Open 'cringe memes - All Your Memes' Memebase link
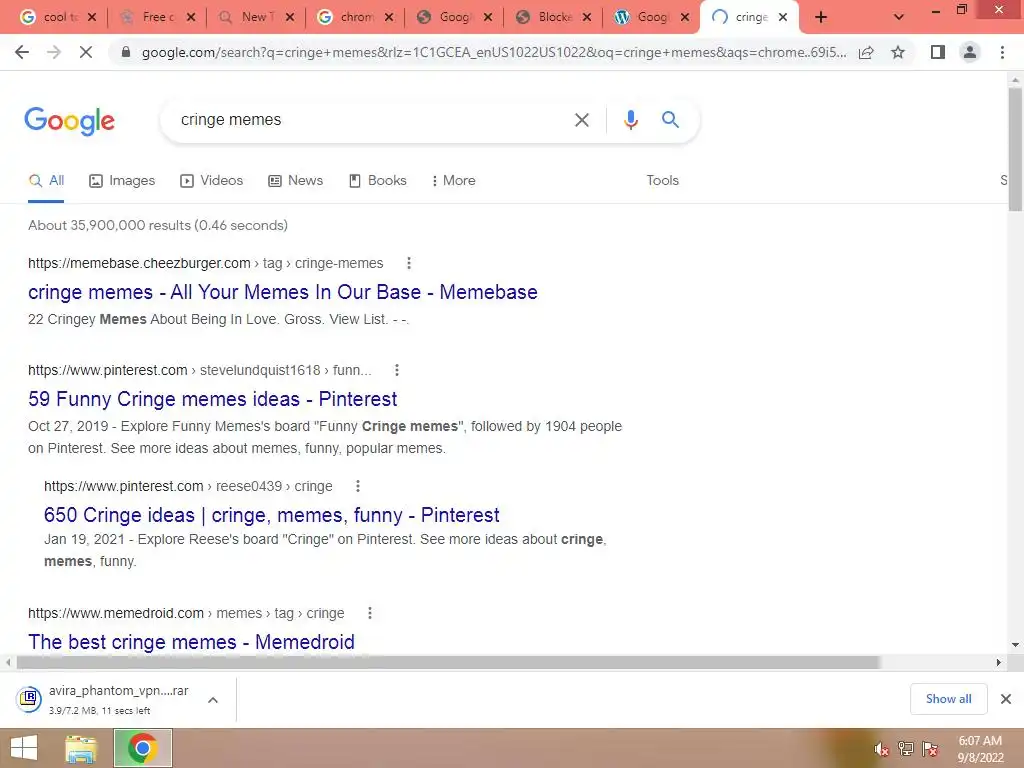The image size is (1024, 768). pos(283,292)
